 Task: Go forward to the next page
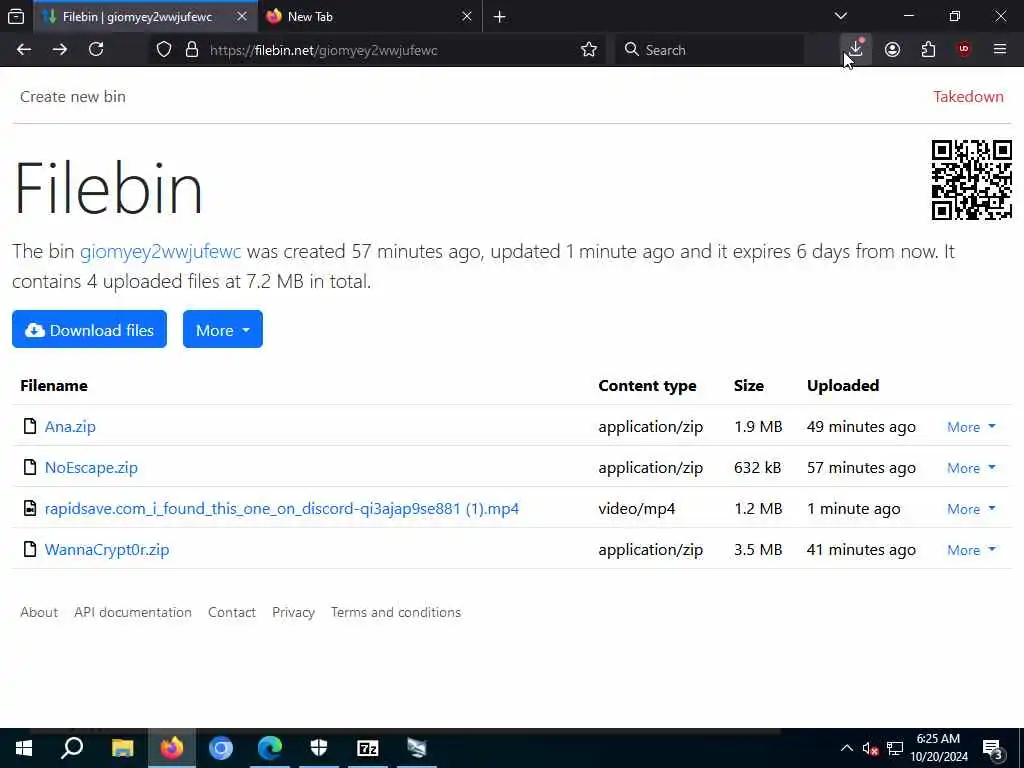[60, 50]
